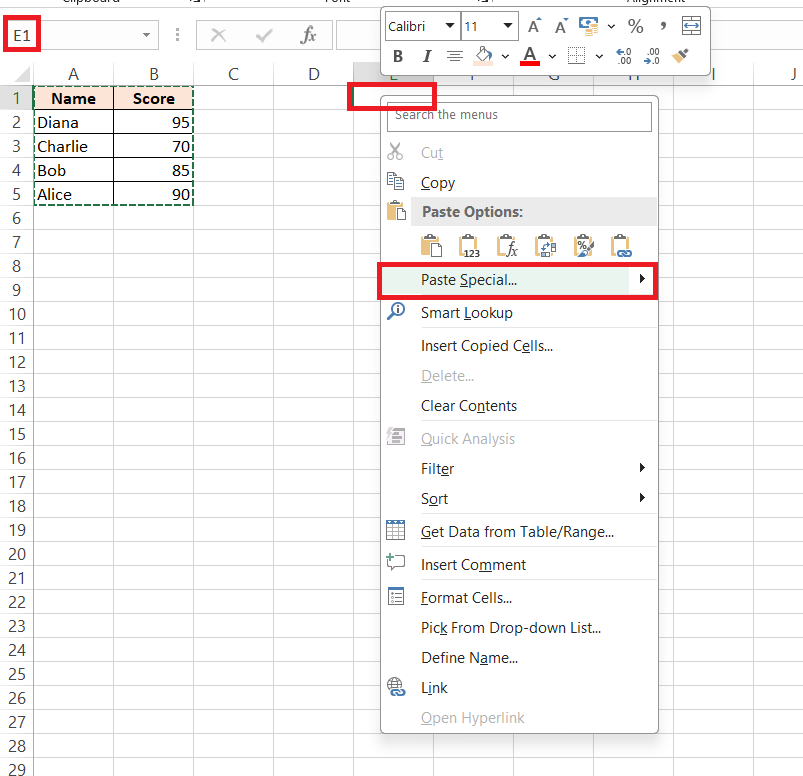Open the font size 11 dropdown
Screen dimensions: 803x776
[x=508, y=26]
